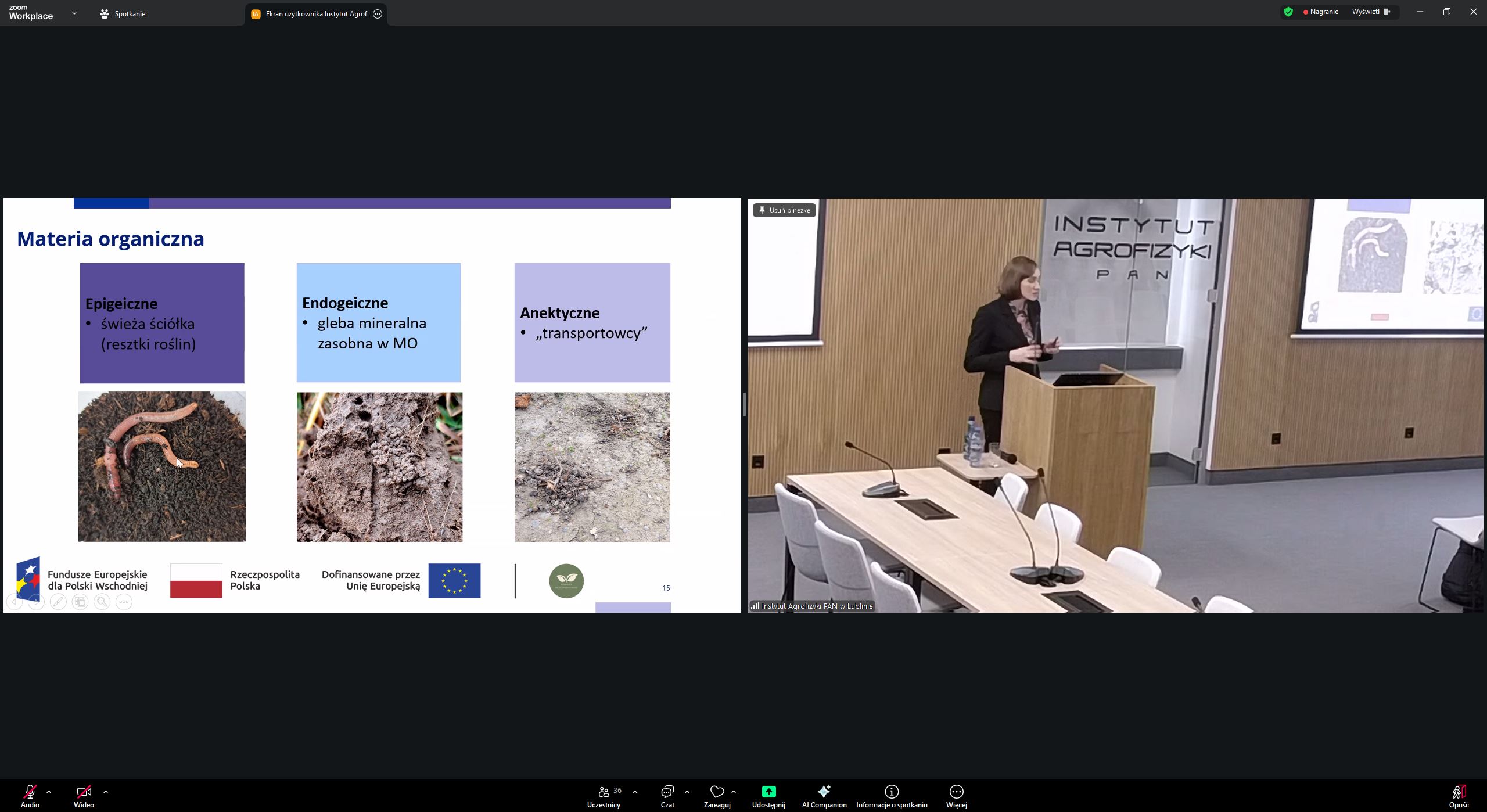1487x812 pixels.
Task: Expand Wideo options arrow
Action: pyautogui.click(x=106, y=791)
